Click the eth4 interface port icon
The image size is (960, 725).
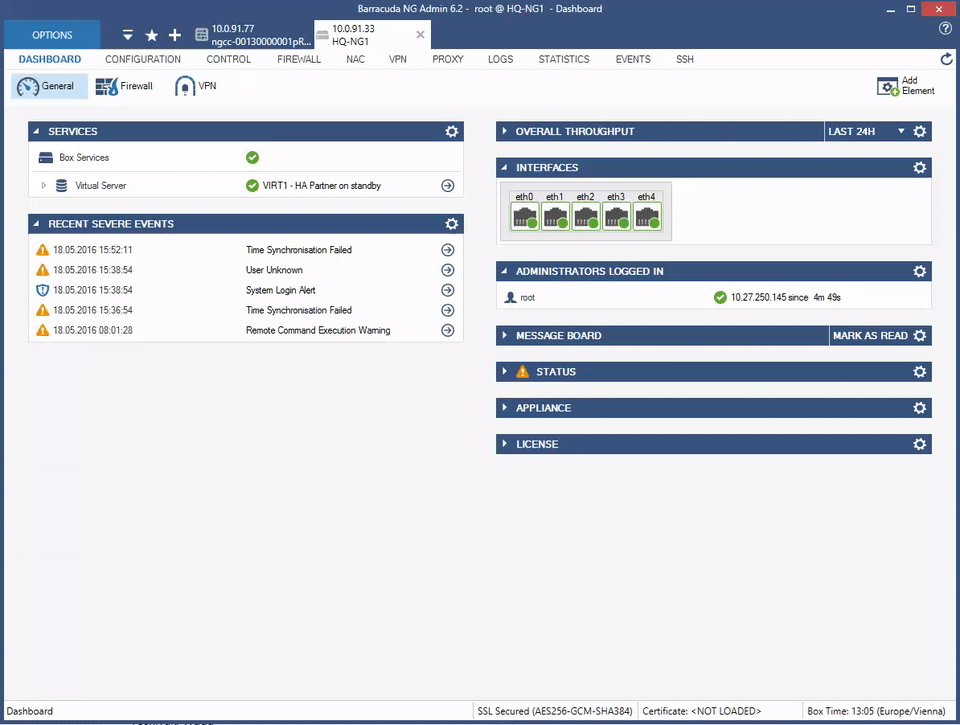tap(647, 216)
